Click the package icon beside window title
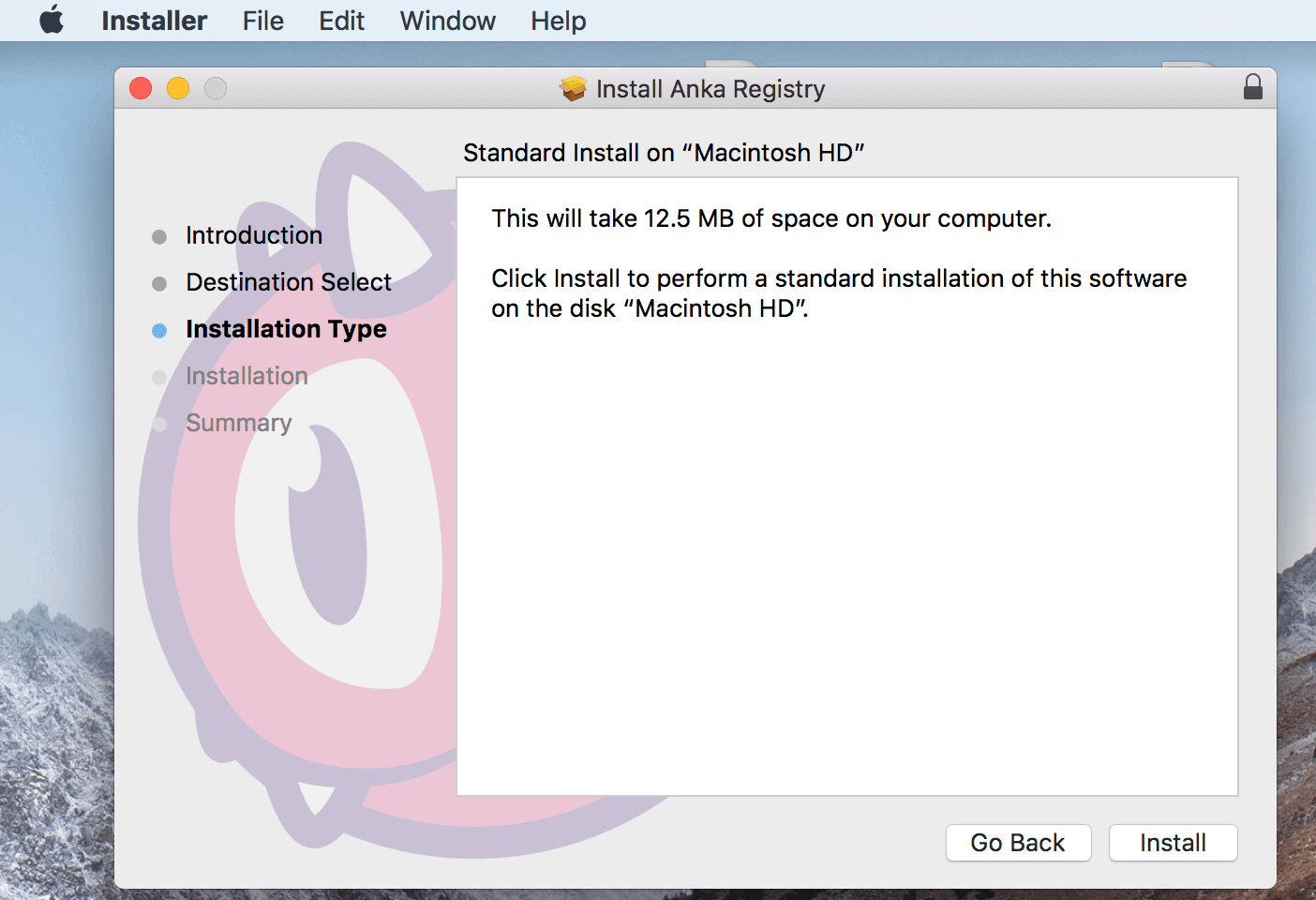1316x900 pixels. [x=573, y=88]
